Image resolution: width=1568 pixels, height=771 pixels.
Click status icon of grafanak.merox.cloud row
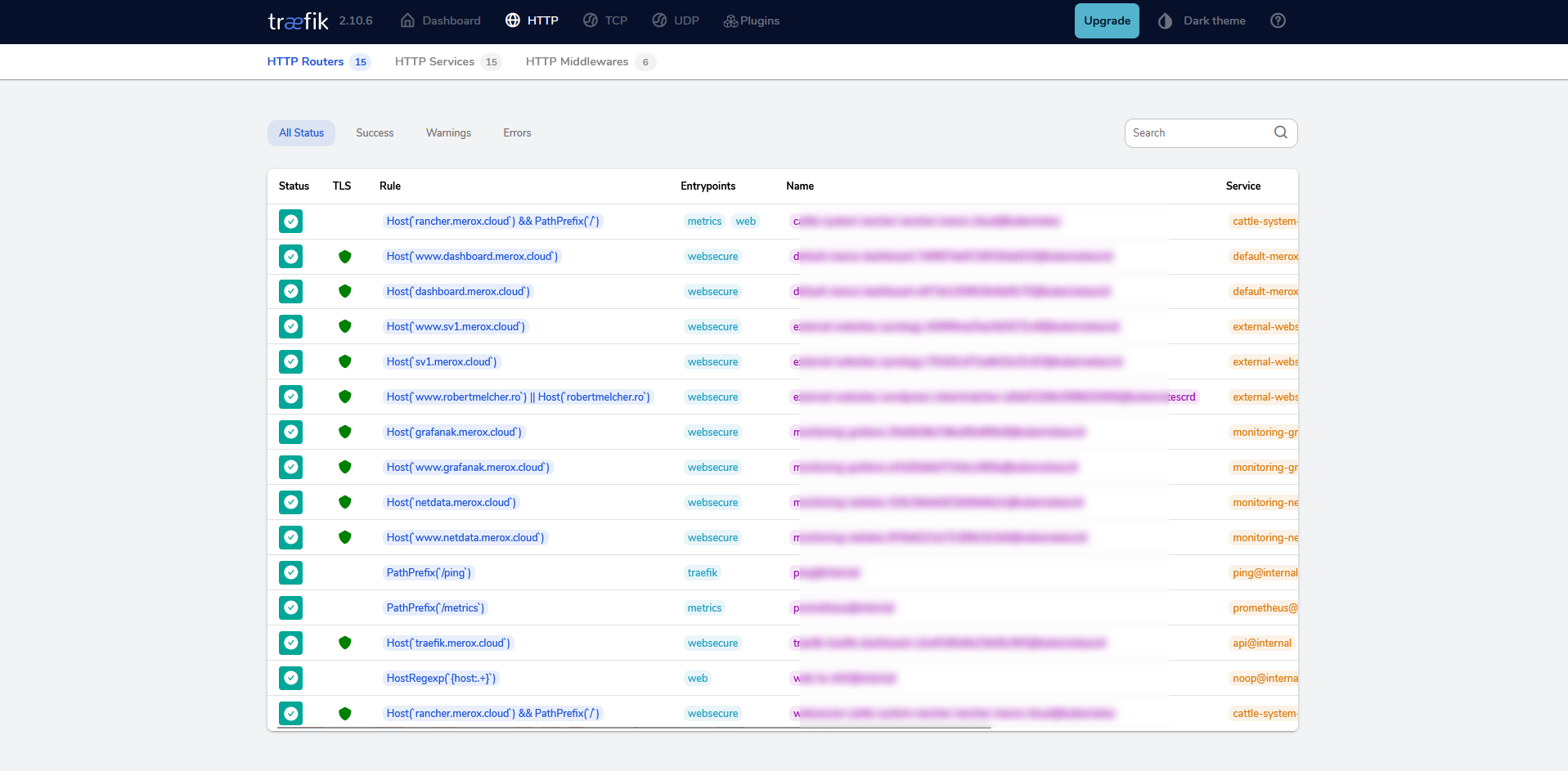click(x=290, y=432)
